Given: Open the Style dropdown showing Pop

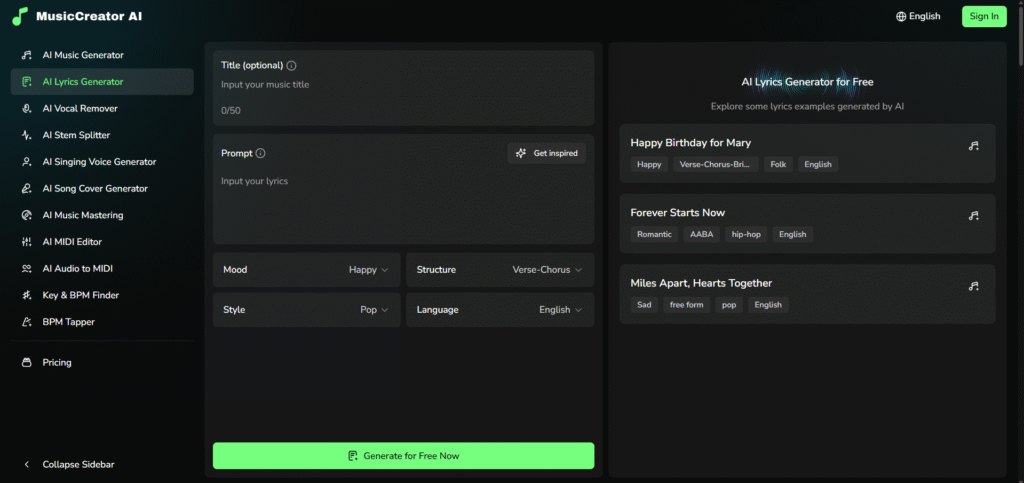Looking at the screenshot, I should coord(306,310).
